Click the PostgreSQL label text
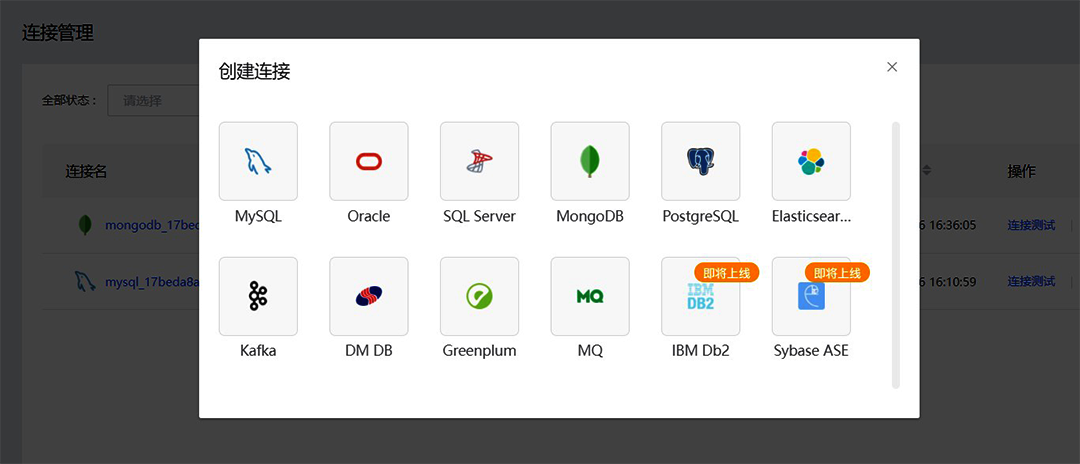This screenshot has width=1080, height=464. point(700,216)
